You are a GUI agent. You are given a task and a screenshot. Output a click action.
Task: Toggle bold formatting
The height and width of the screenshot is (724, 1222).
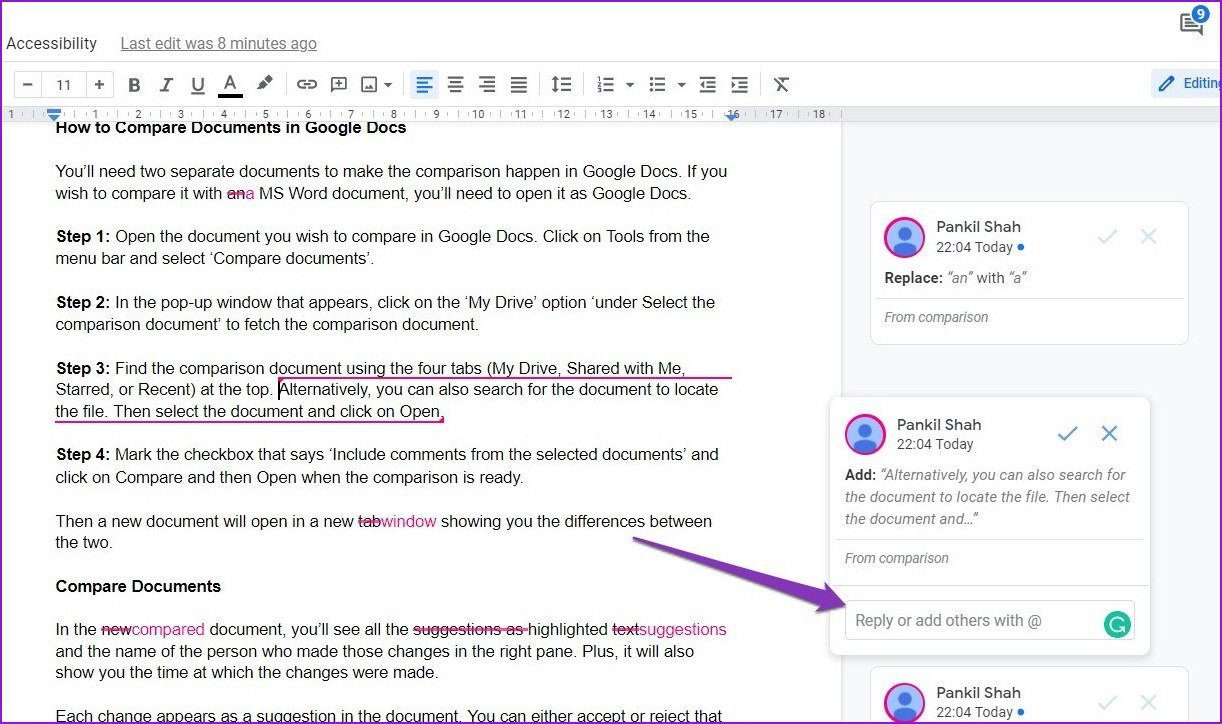[x=134, y=85]
